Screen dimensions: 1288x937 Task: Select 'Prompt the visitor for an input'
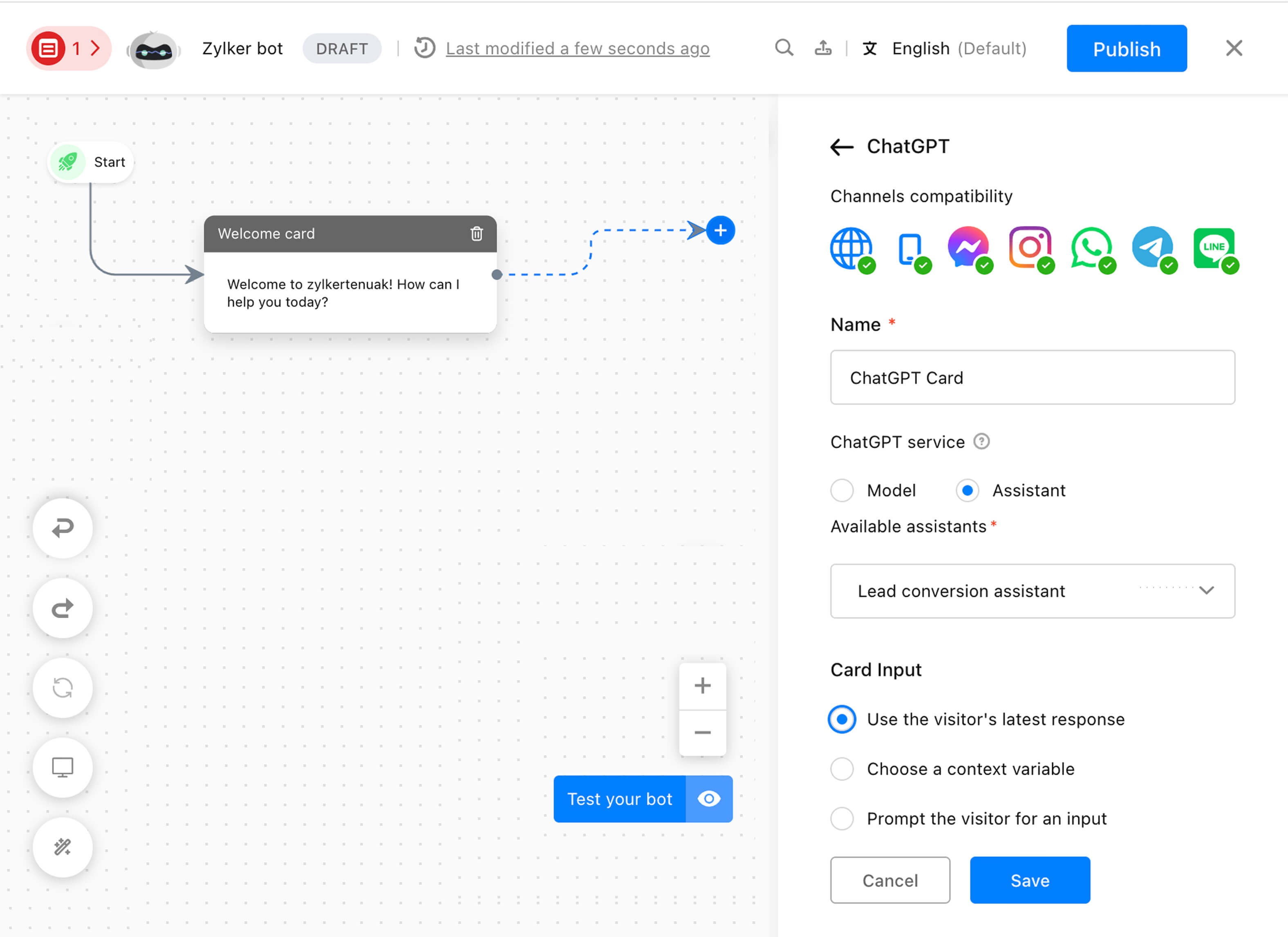[x=842, y=818]
